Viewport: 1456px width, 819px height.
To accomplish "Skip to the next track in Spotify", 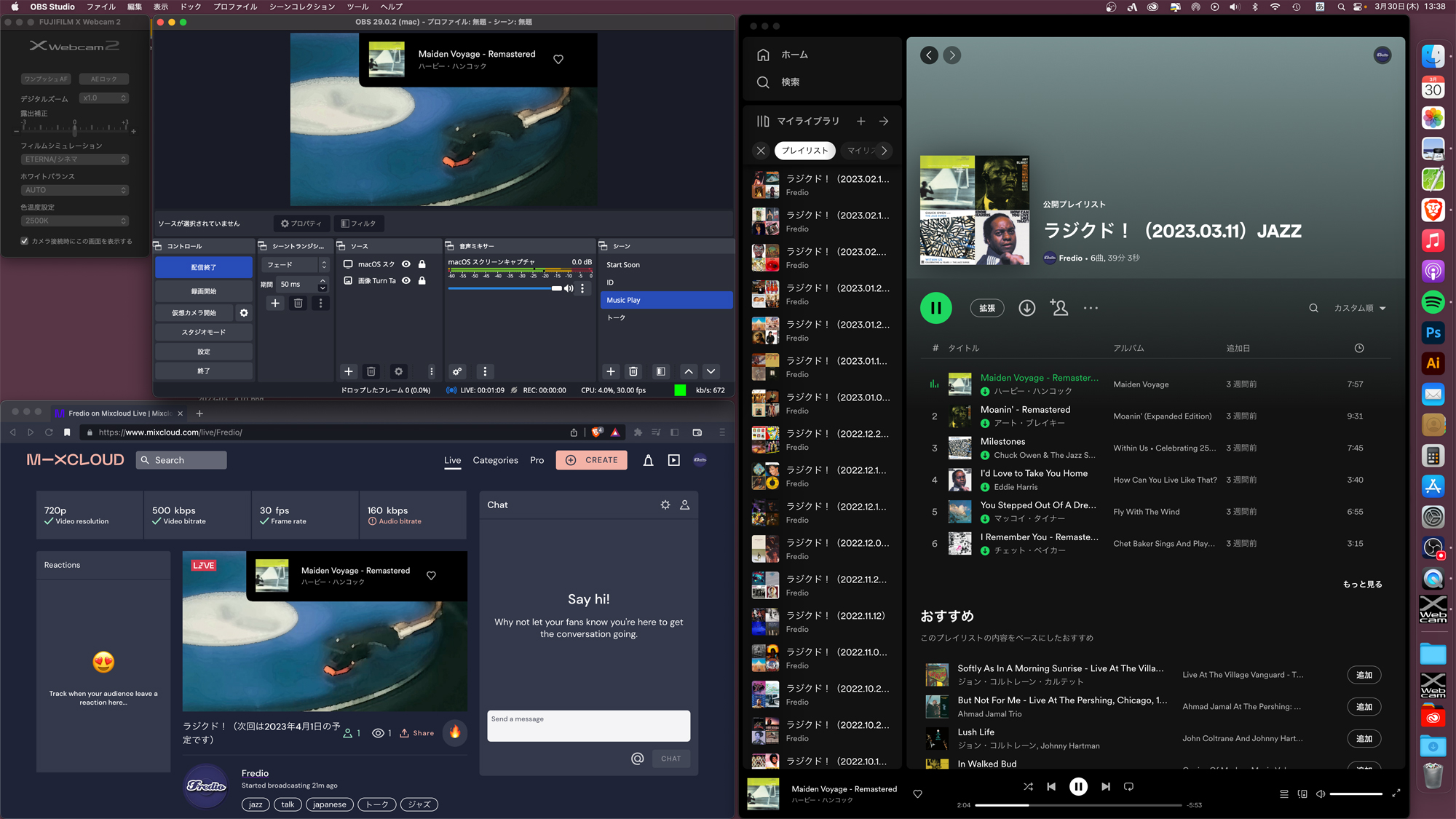I will tap(1106, 786).
